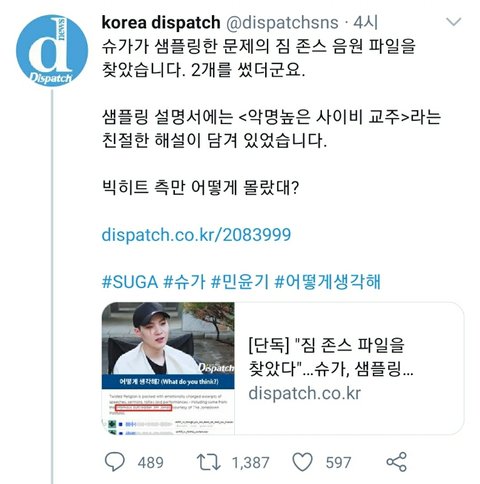Retweet using the arrows icon
This screenshot has height=484, width=480.
[208, 462]
